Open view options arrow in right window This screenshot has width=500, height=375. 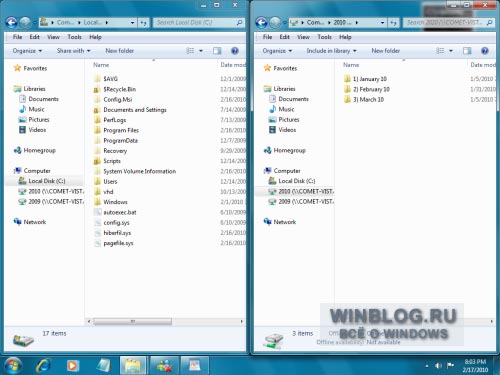451,51
